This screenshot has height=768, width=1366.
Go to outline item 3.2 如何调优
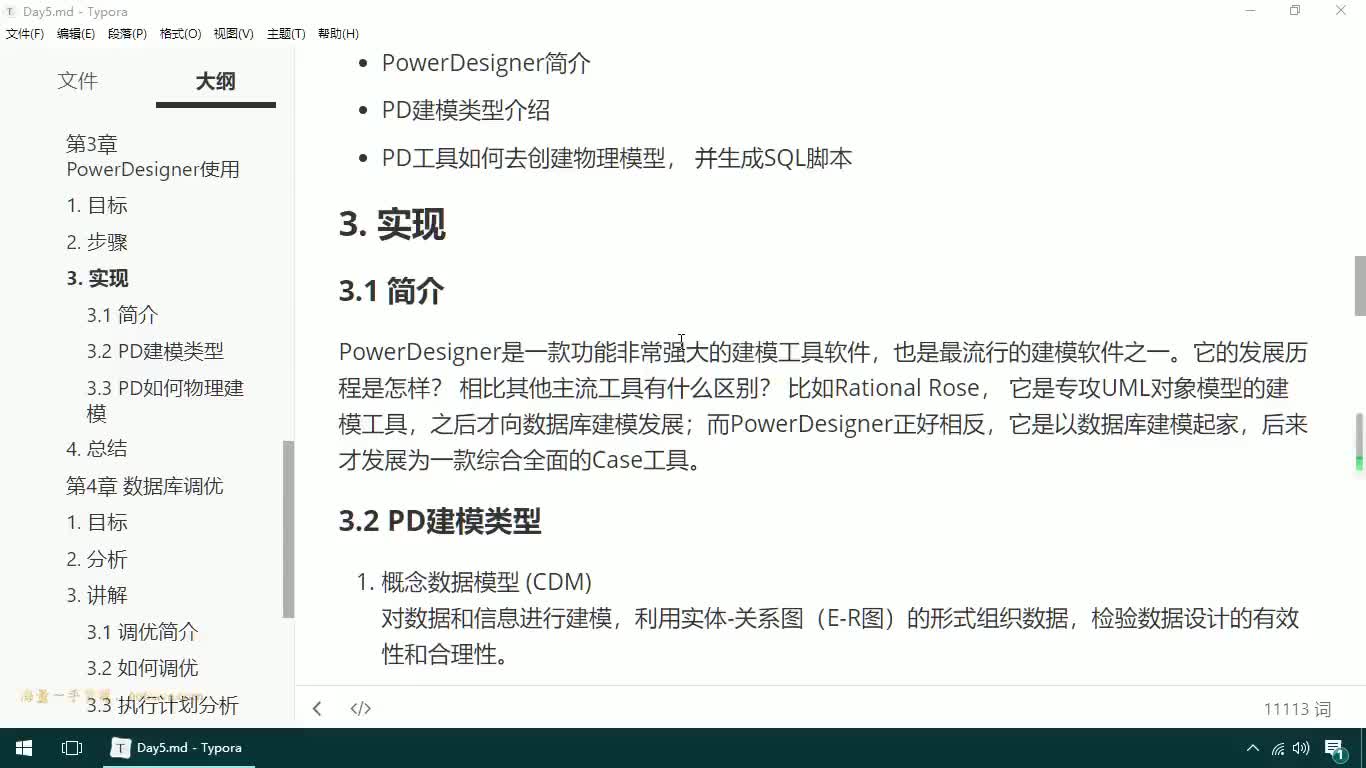pos(142,668)
